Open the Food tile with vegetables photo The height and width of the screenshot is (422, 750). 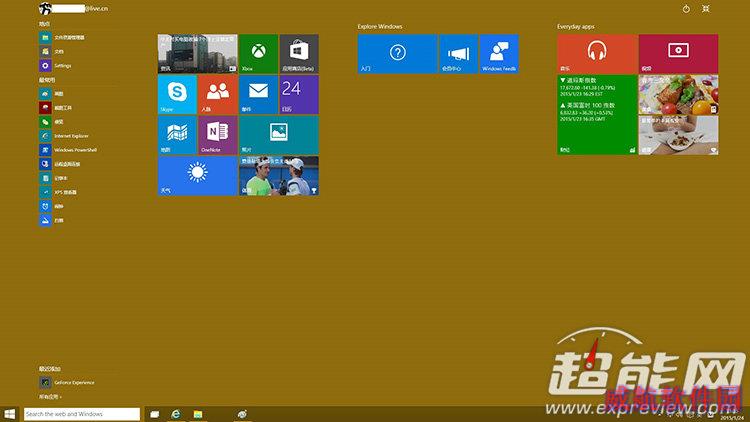(x=678, y=94)
